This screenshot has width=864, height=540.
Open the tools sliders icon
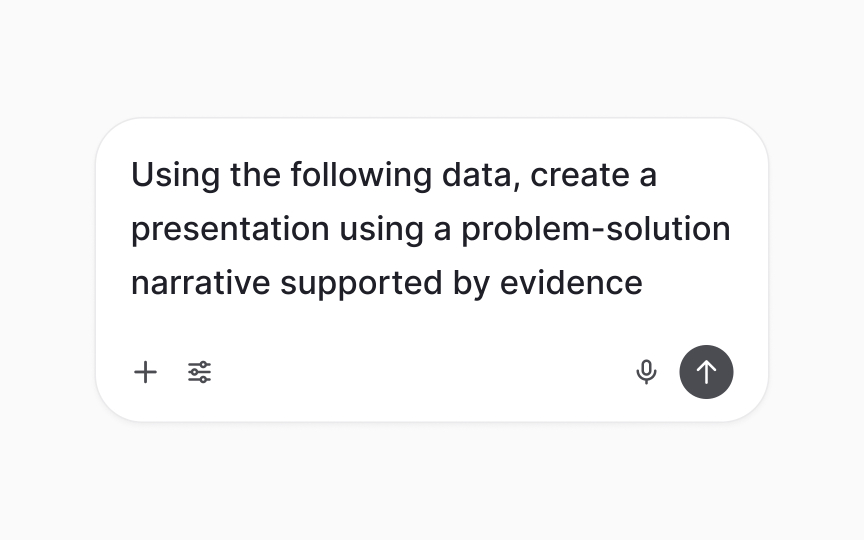(x=199, y=372)
